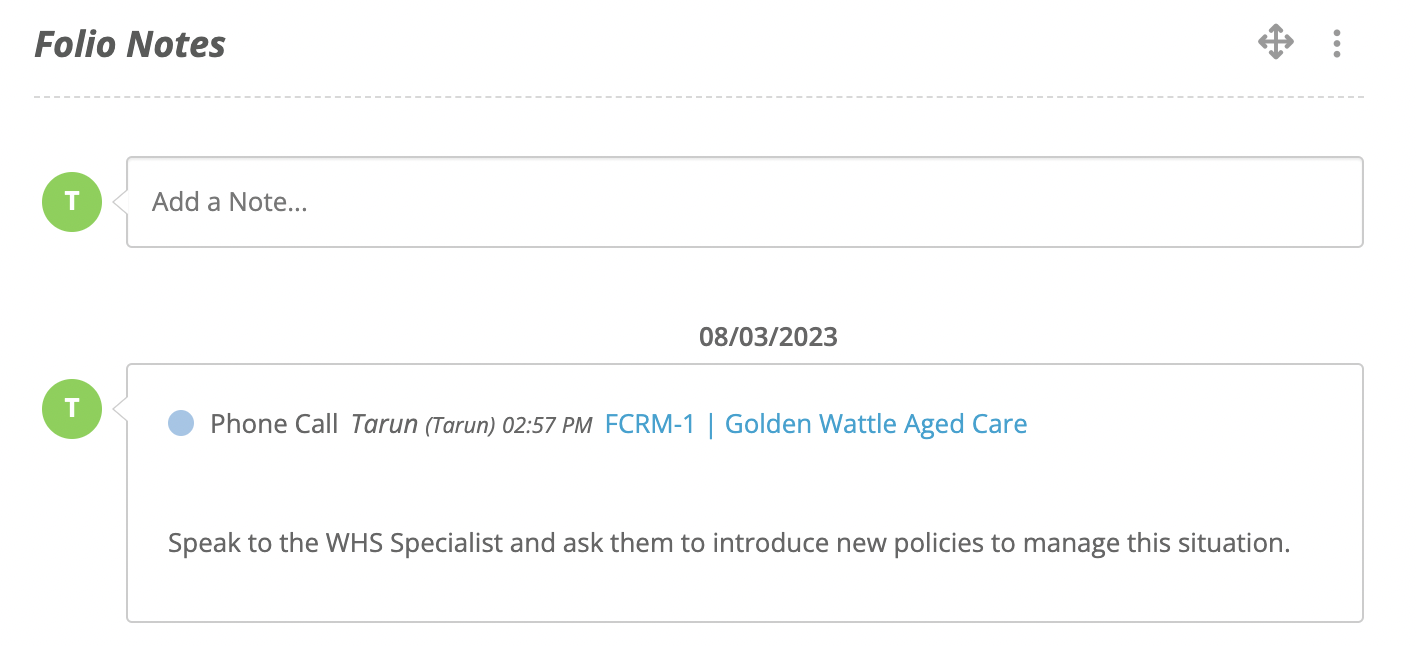Click the Folio Notes panel title
Image resolution: width=1416 pixels, height=646 pixels.
pos(130,44)
